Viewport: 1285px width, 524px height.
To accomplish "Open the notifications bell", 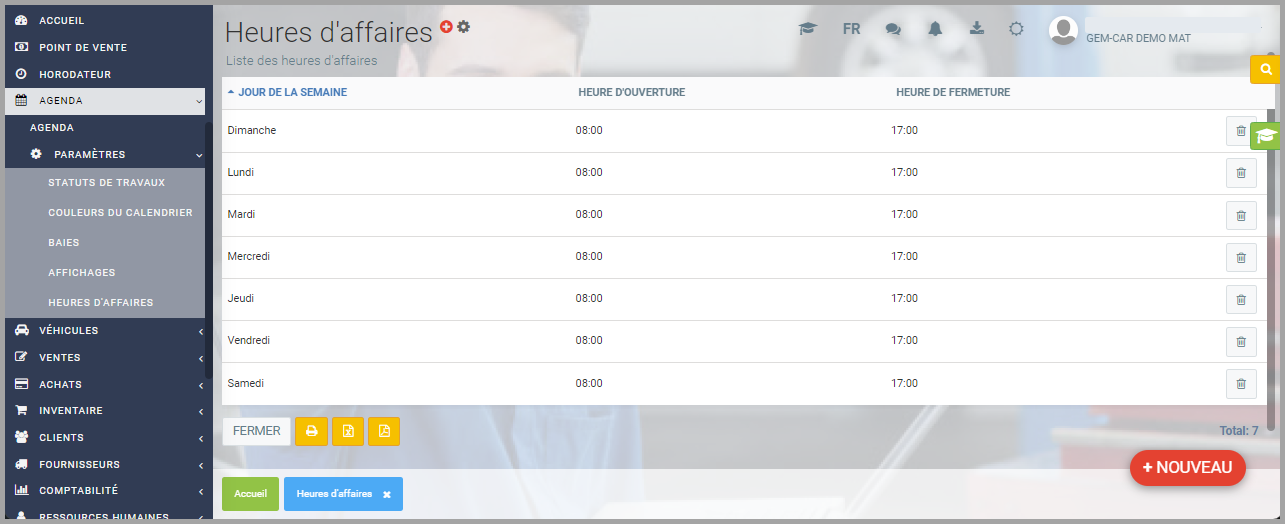I will 935,29.
